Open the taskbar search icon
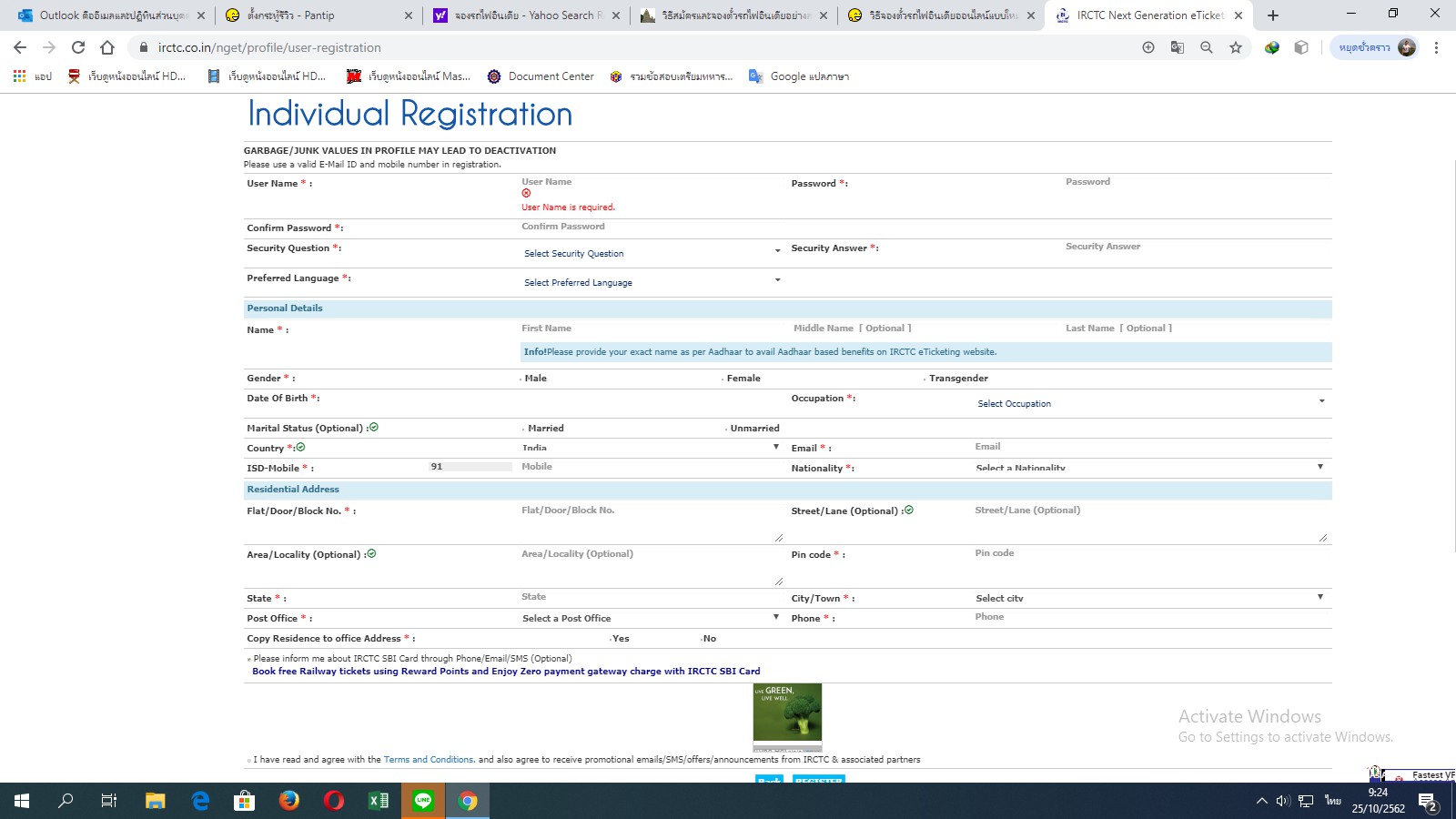The width and height of the screenshot is (1456, 819). [66, 801]
